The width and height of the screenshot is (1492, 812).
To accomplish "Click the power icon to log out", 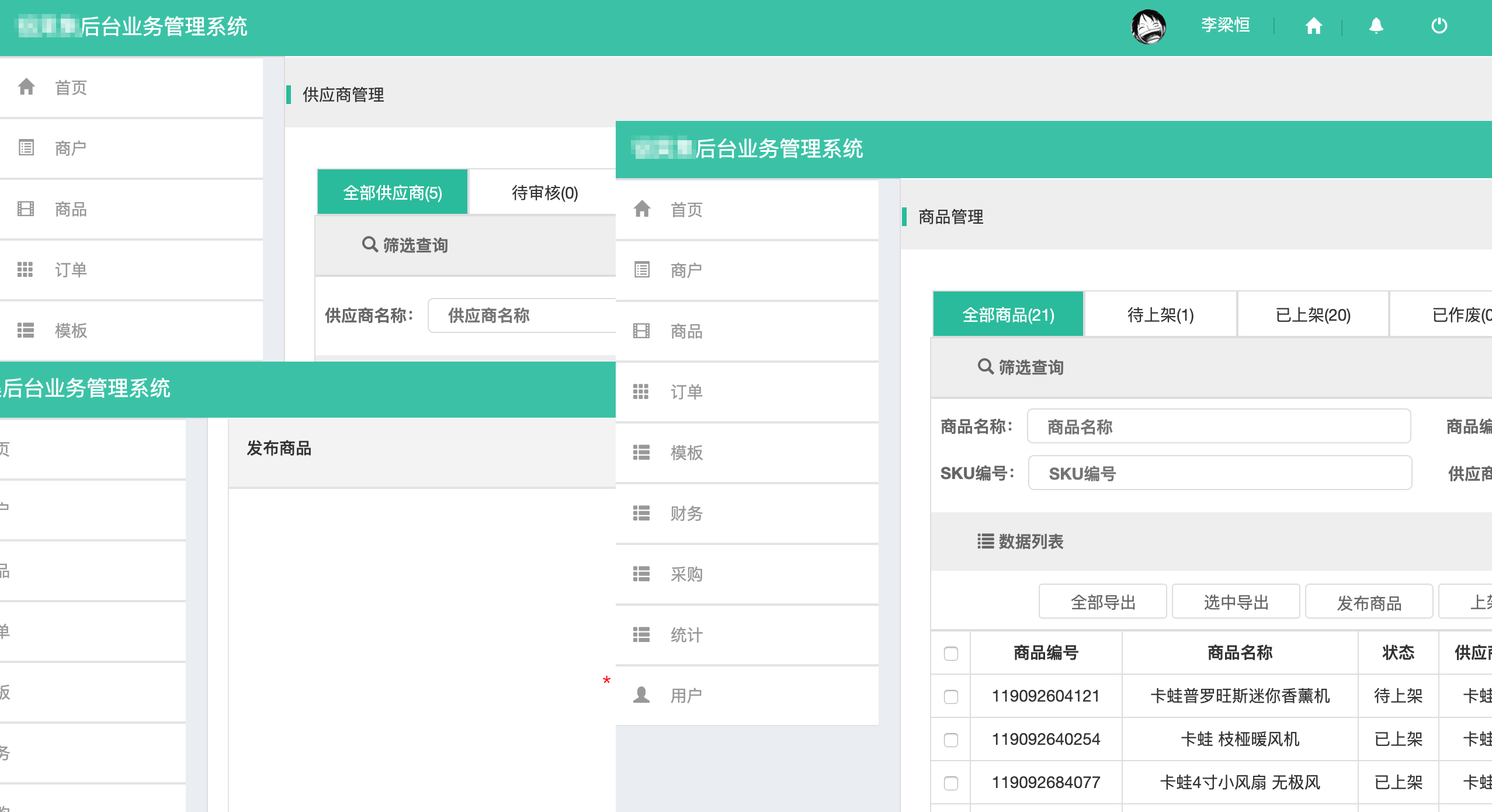I will (1439, 26).
